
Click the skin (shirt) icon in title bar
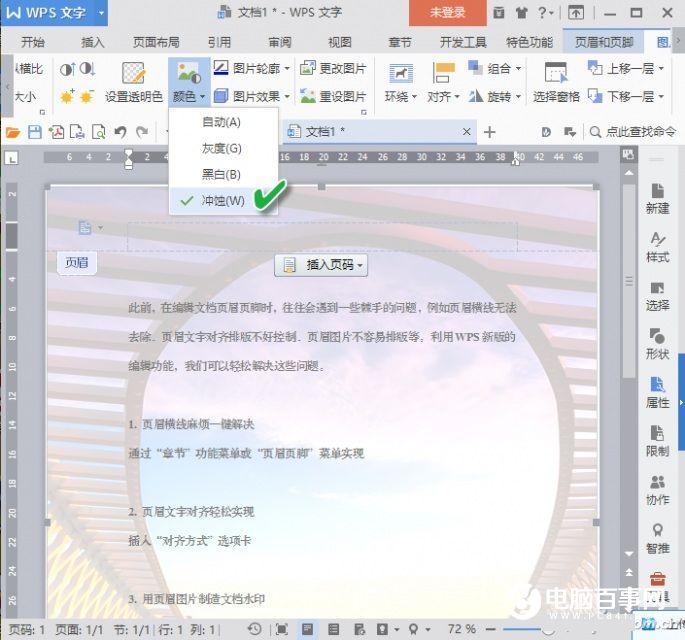point(521,13)
